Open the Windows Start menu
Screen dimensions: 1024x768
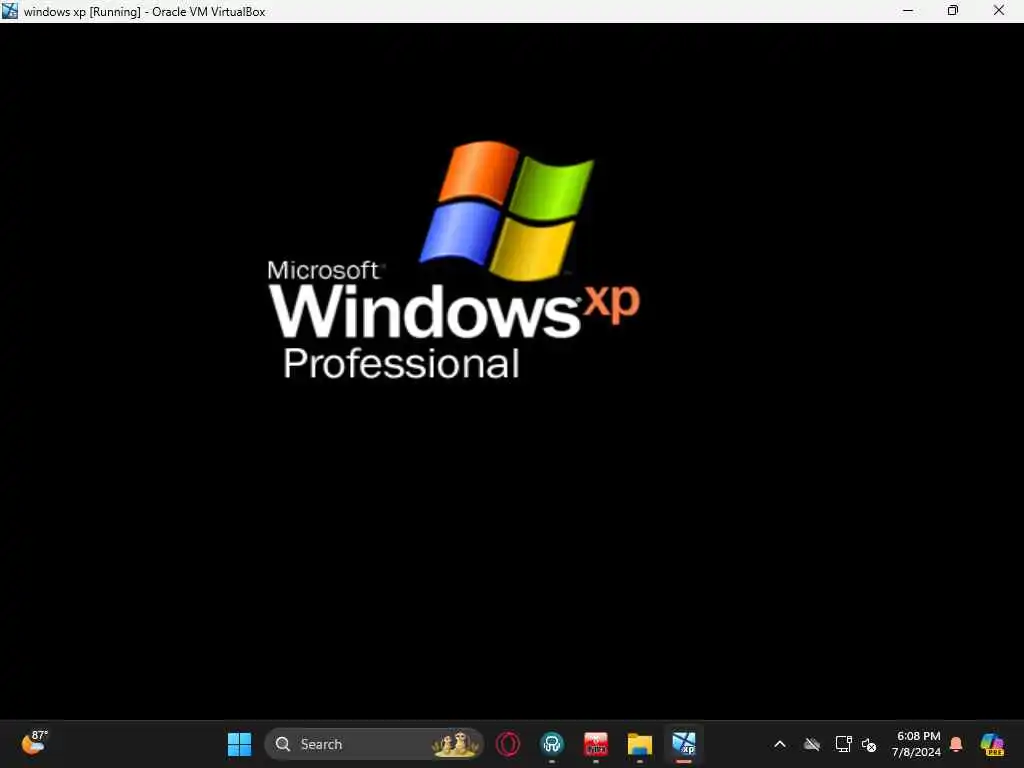(x=239, y=744)
